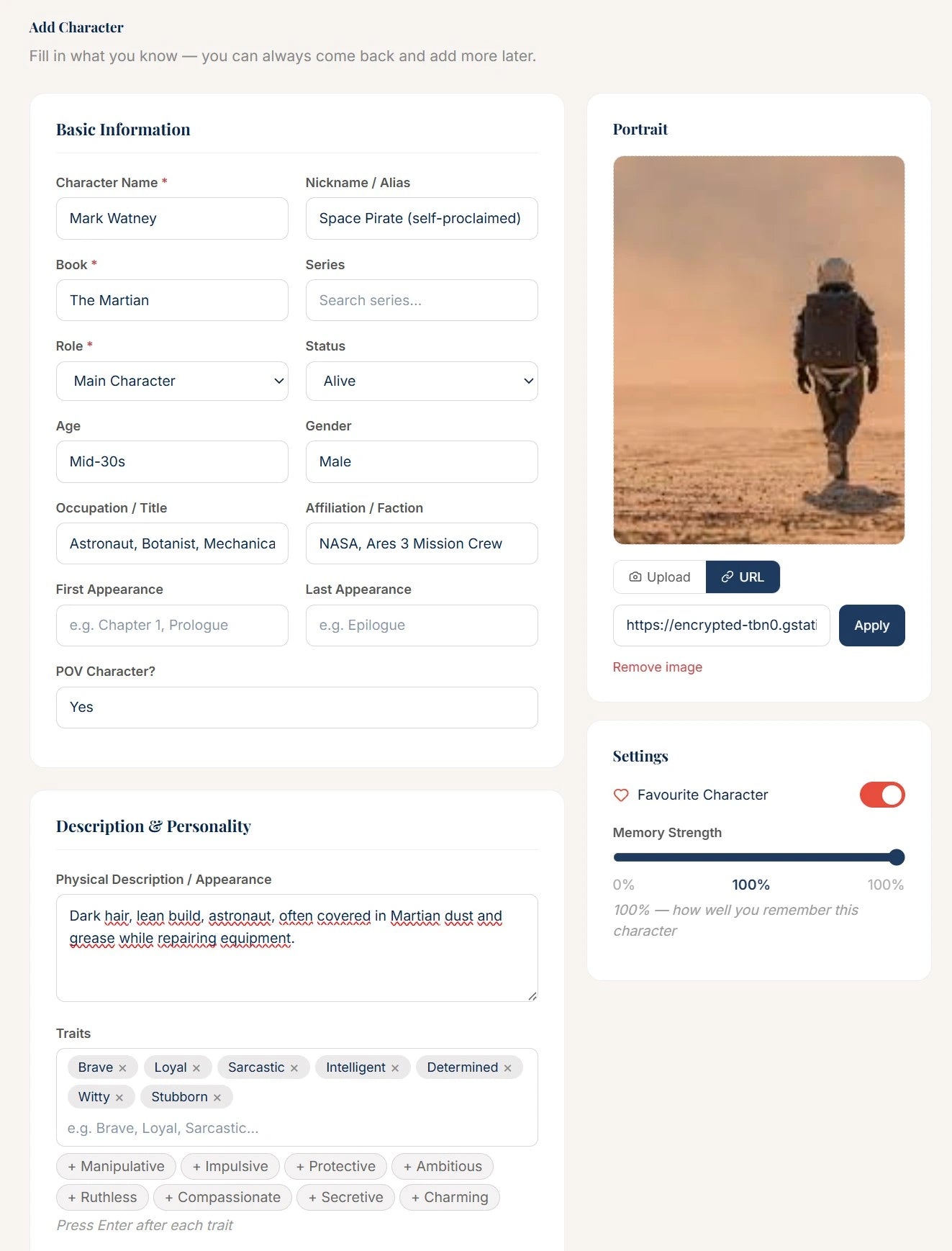Add the Compassionate suggested trait
The height and width of the screenshot is (1251, 952).
point(222,1197)
